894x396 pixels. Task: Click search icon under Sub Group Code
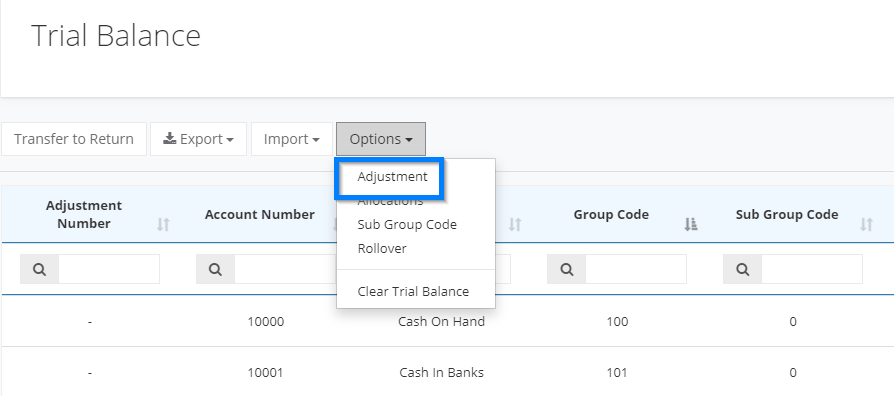[x=742, y=269]
